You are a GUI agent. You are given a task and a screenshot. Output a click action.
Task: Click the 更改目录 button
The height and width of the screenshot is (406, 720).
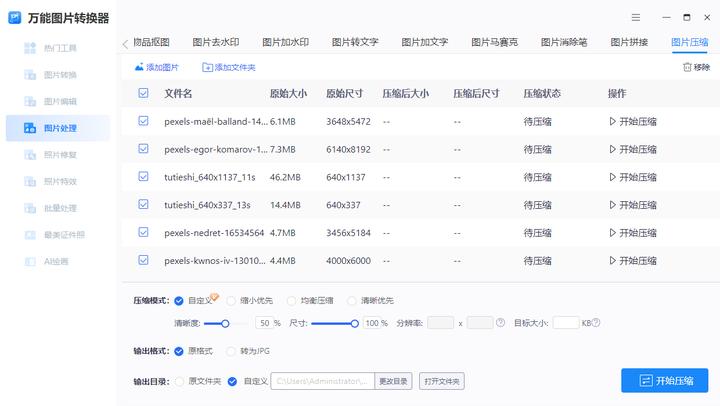pos(393,381)
